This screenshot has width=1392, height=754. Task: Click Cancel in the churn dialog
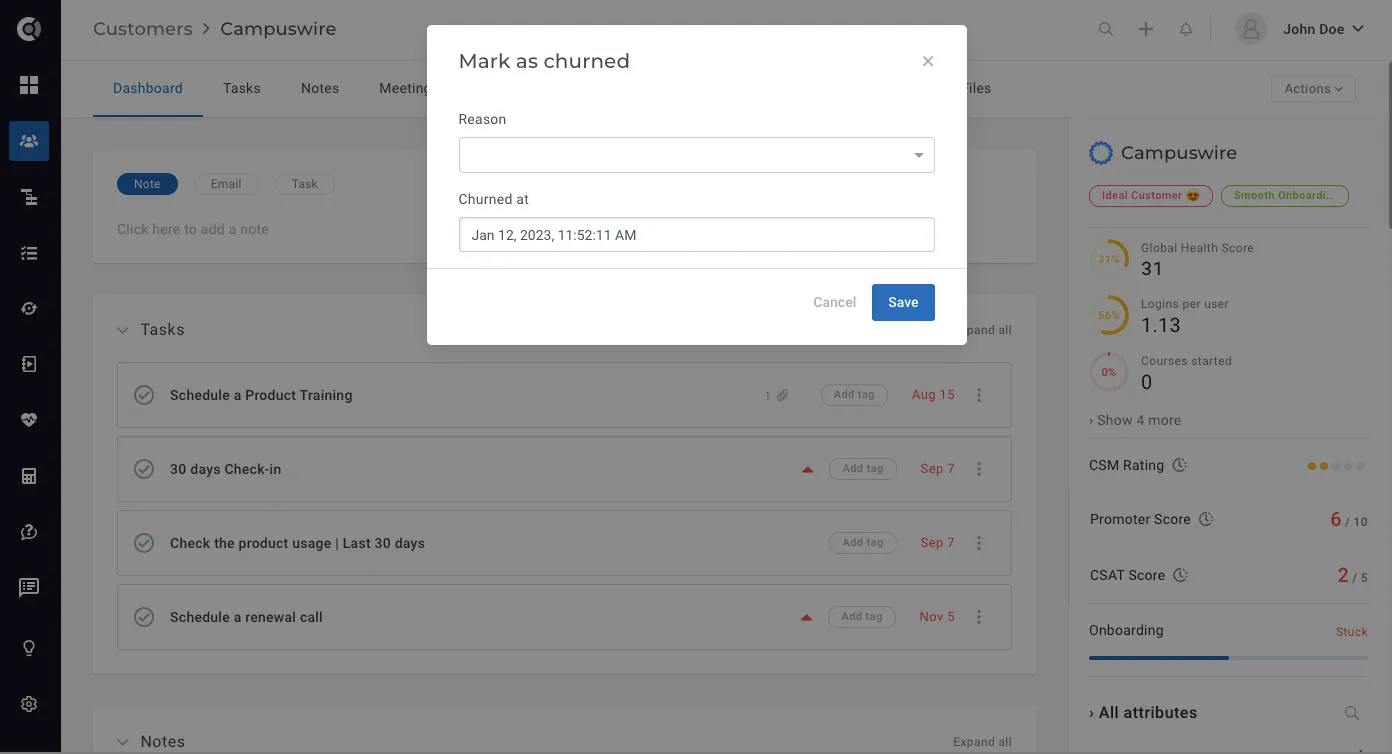[834, 302]
